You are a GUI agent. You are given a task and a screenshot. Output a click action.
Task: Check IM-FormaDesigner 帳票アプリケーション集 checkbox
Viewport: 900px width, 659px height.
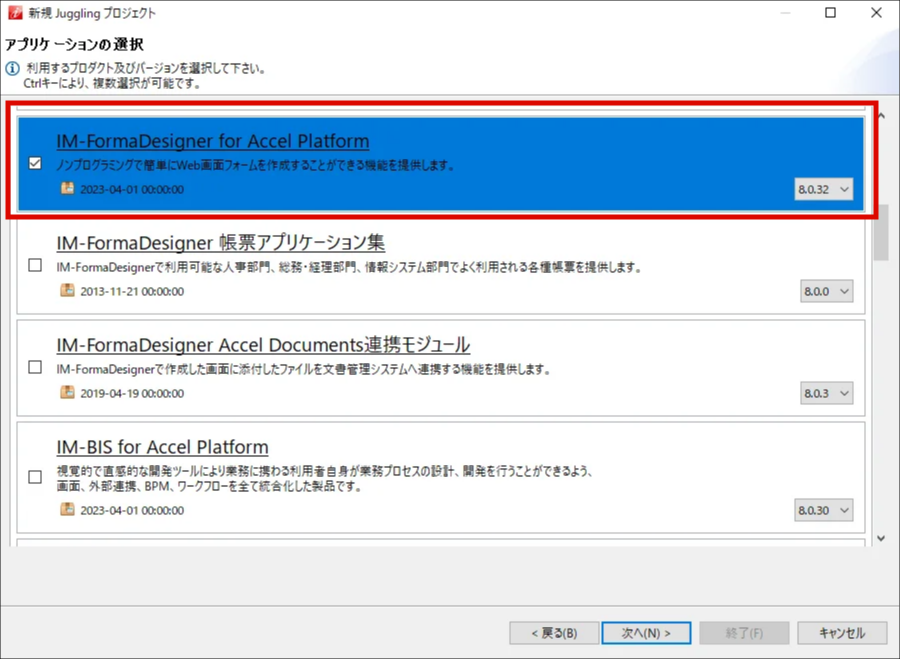35,265
